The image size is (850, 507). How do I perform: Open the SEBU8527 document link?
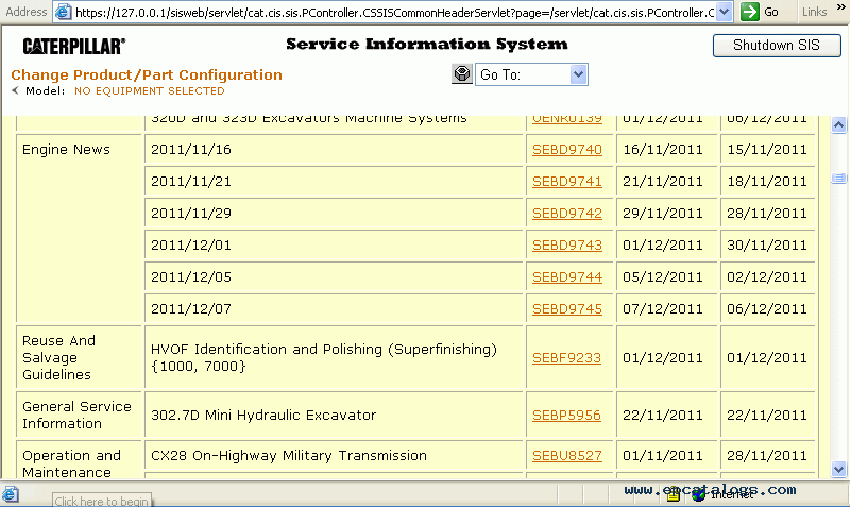(x=566, y=456)
